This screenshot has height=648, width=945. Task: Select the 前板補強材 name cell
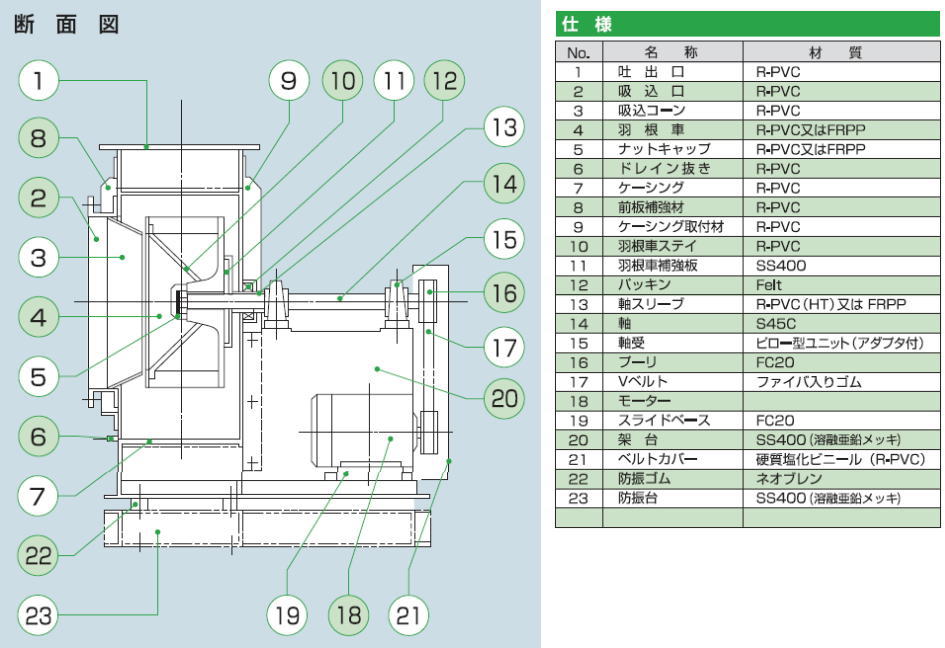(673, 207)
